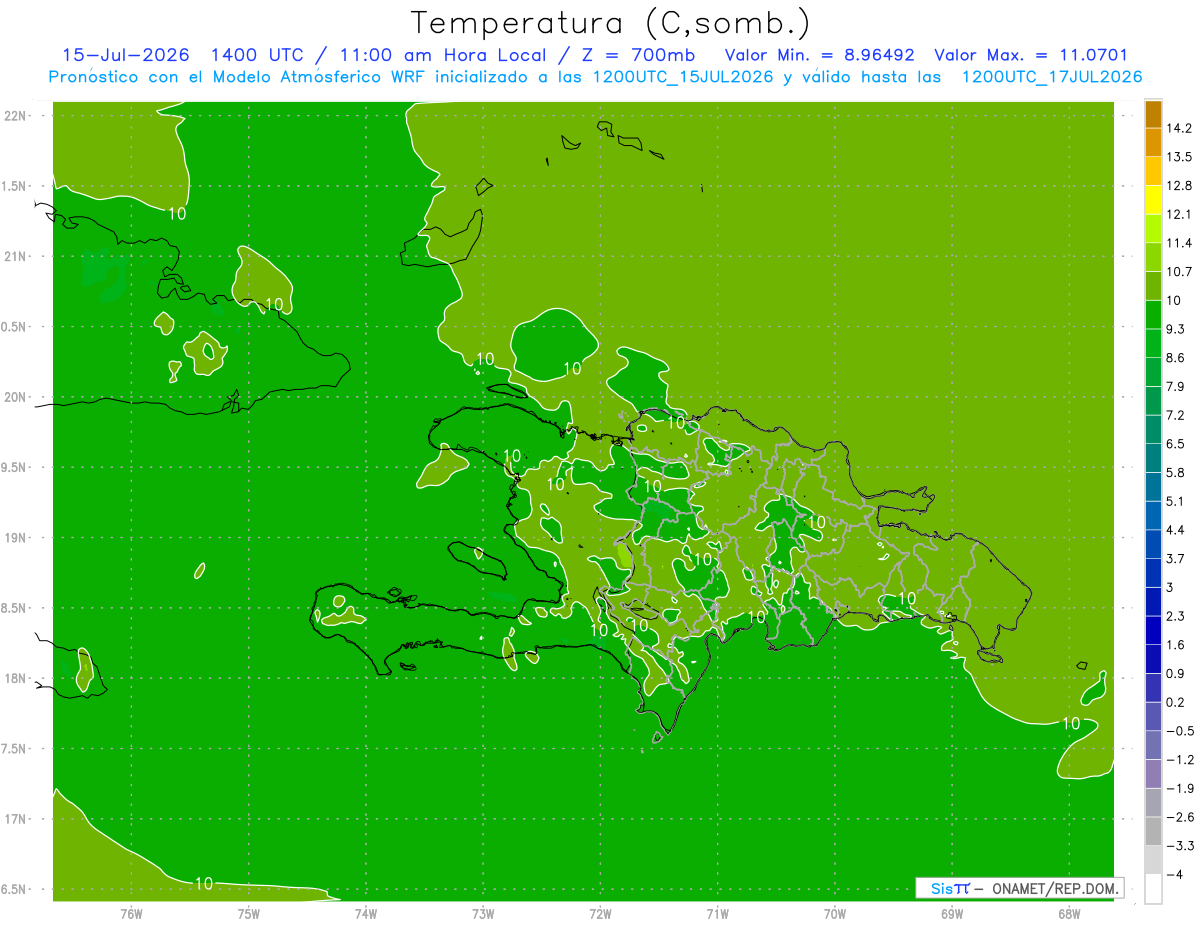1200x927 pixels.
Task: Click the valid-until time "1200UTC_17JUL2026"
Action: click(1052, 77)
